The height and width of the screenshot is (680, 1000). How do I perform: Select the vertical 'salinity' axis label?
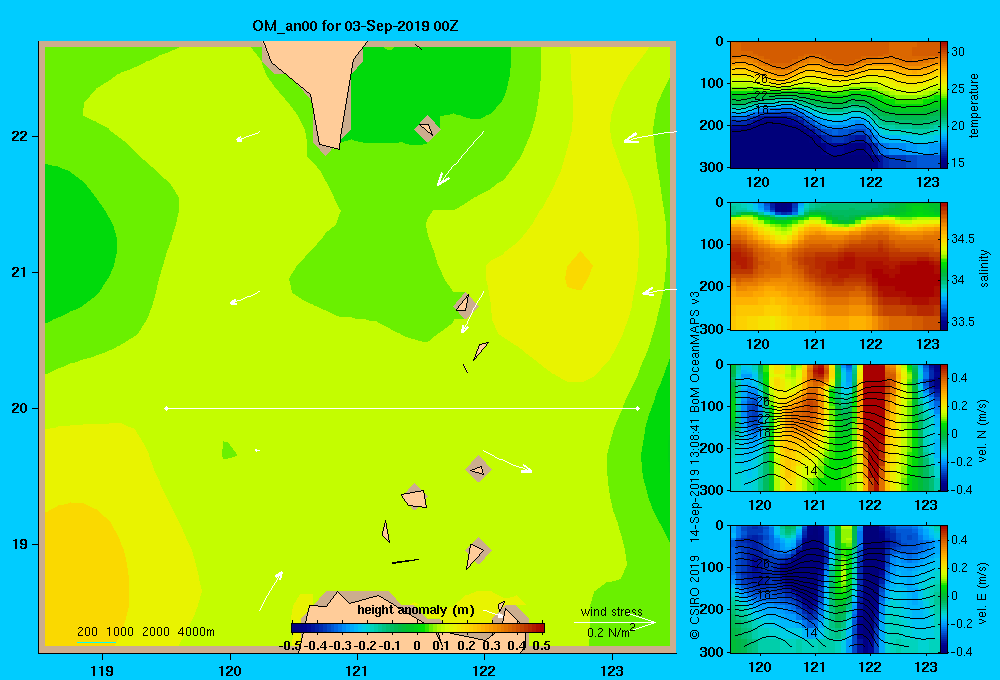click(984, 268)
